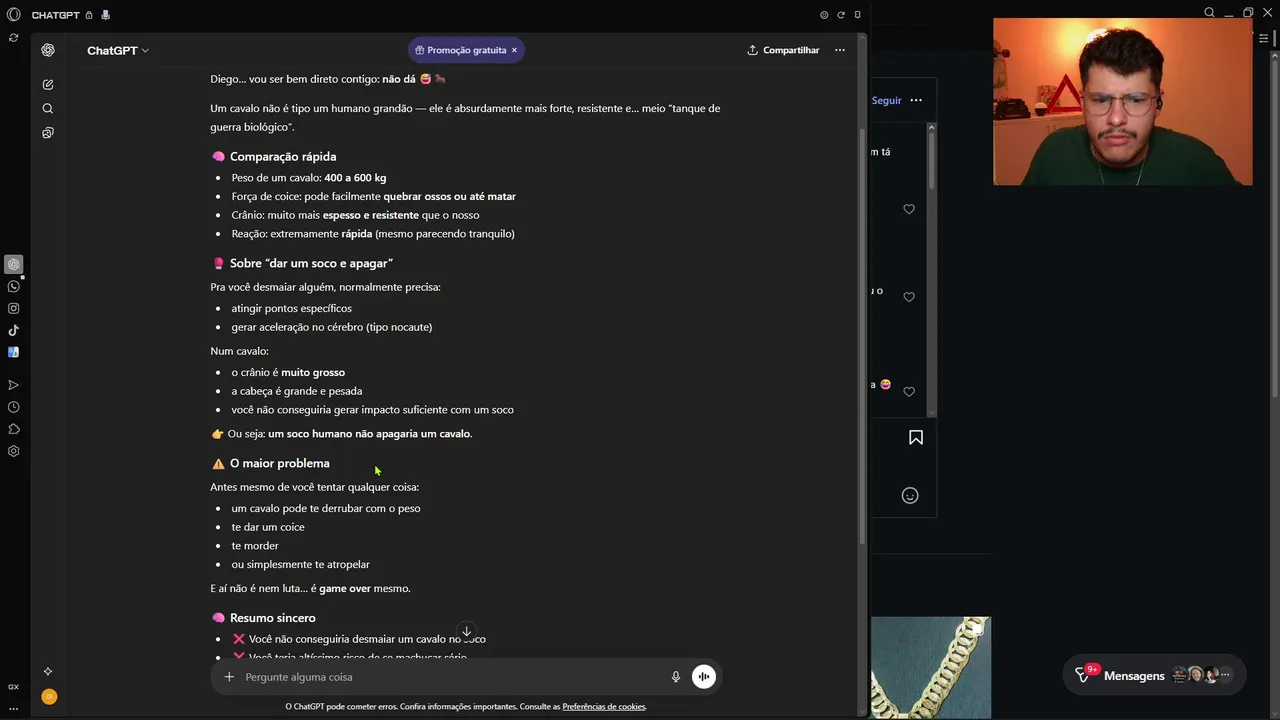Screen dimensions: 1280x720
Task: Open the ChatGPT model selector dropdown
Action: (x=118, y=50)
